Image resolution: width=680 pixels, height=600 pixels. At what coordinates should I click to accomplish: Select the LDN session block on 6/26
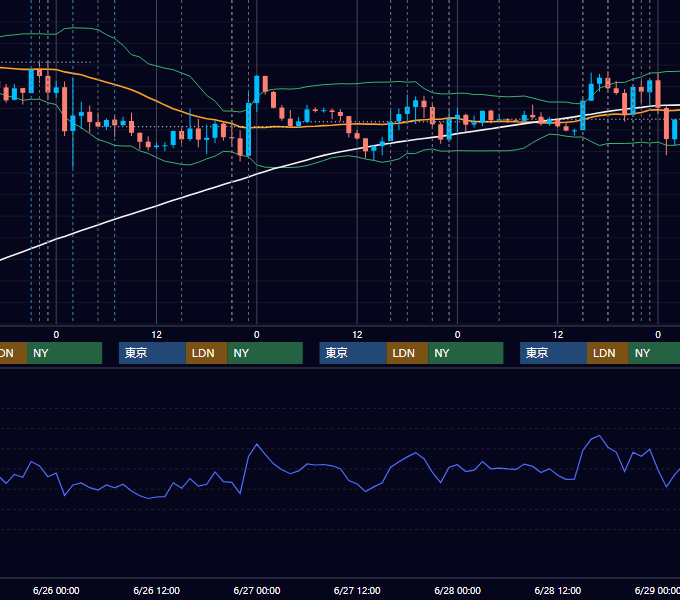pyautogui.click(x=206, y=353)
